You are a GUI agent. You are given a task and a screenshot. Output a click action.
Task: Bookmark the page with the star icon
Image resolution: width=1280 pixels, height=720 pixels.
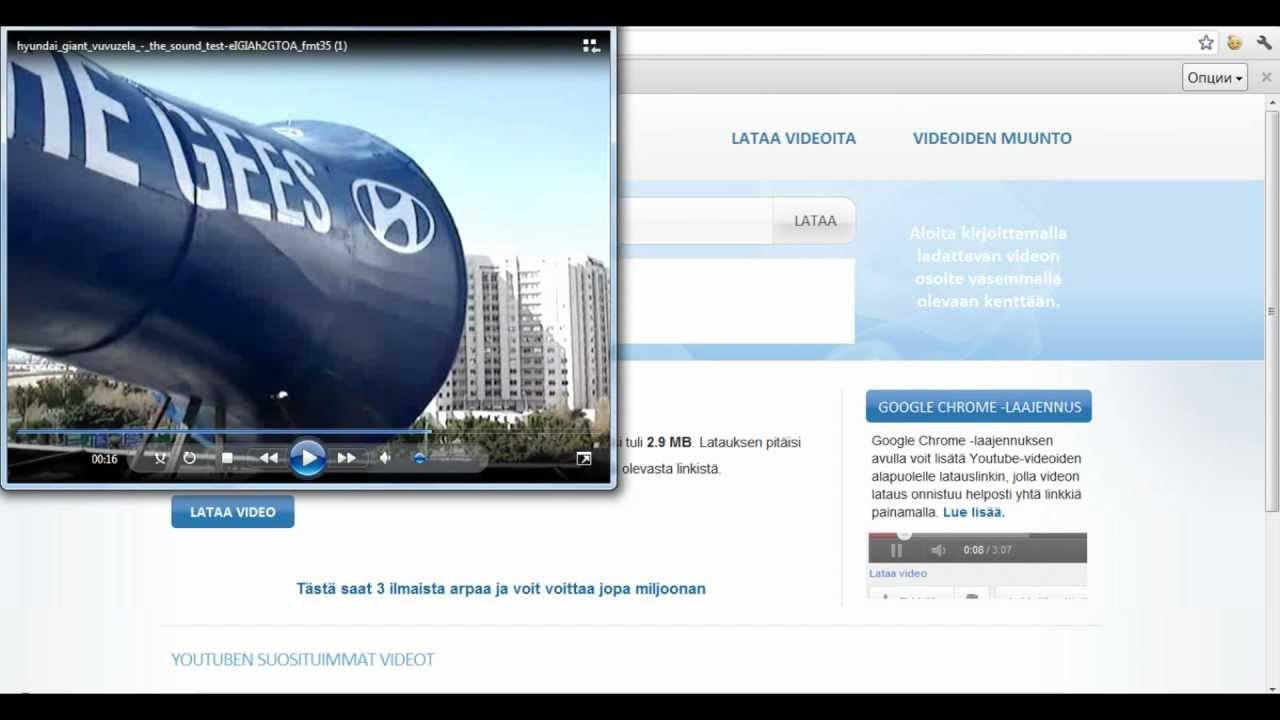1206,42
